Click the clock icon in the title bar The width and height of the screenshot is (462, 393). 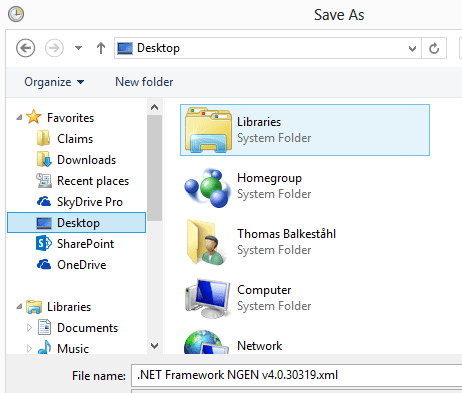coord(16,14)
